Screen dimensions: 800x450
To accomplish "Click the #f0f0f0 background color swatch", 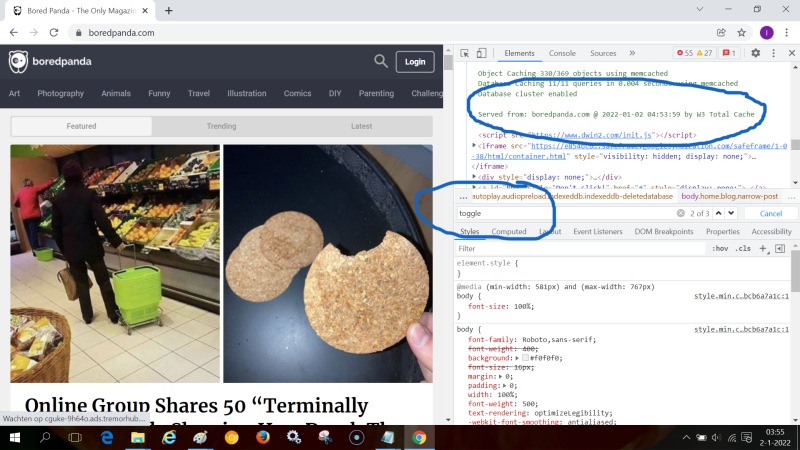I will tap(525, 358).
